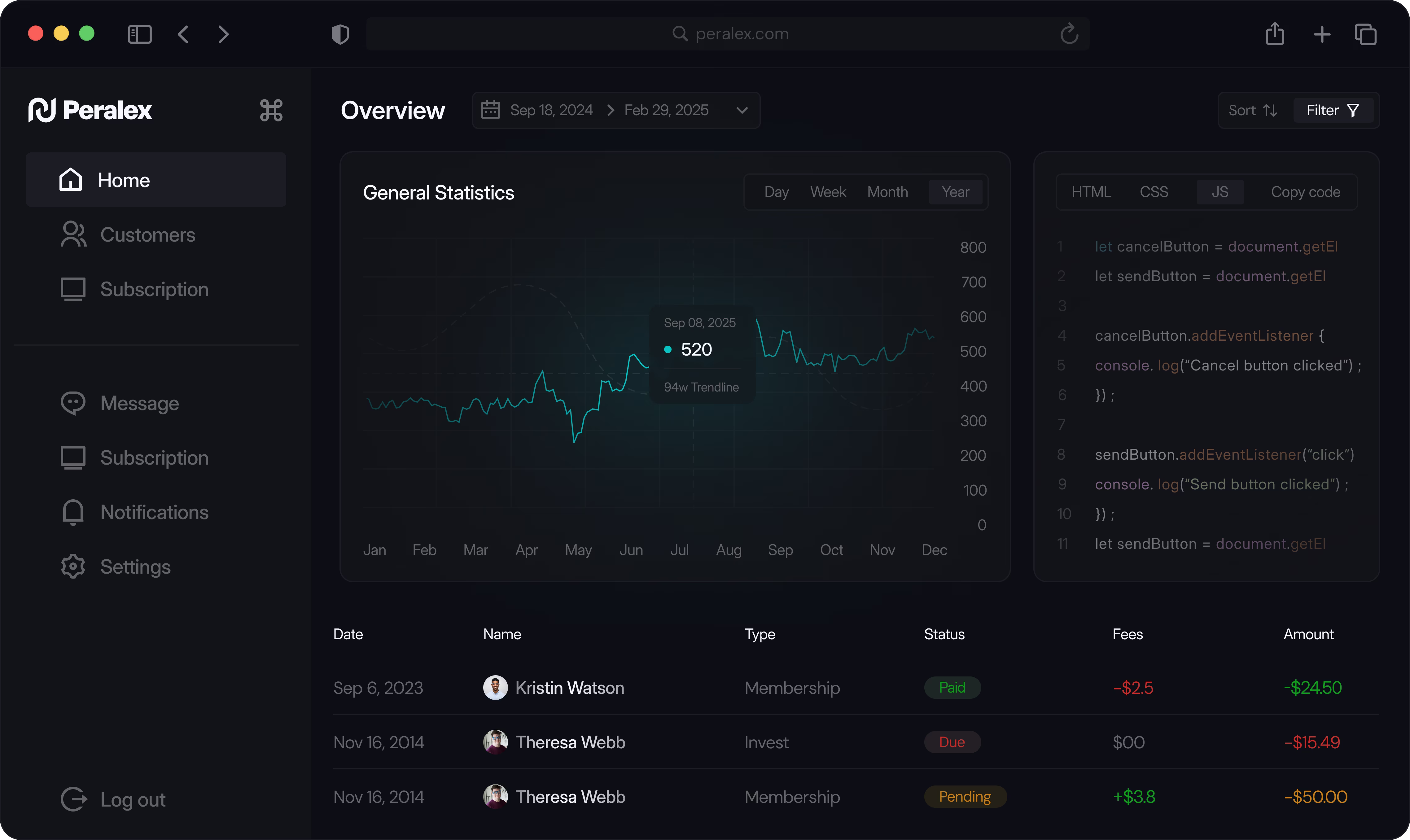Screen dimensions: 1410x840
Task: Click the calendar icon in date range
Action: click(490, 110)
